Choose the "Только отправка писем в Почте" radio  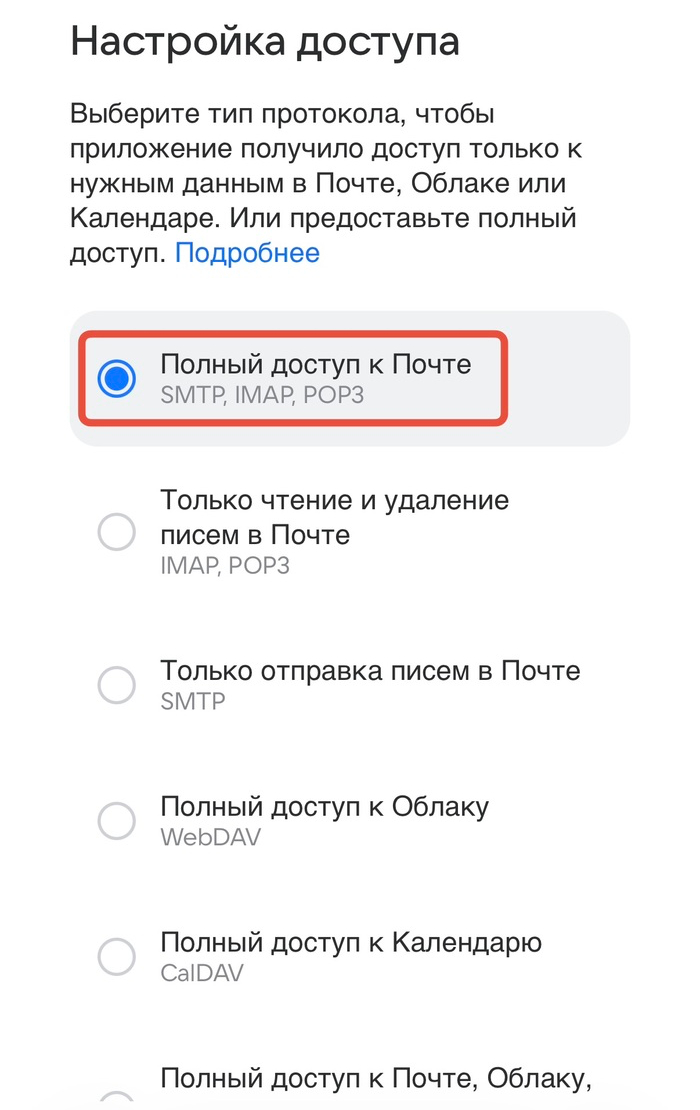[116, 685]
